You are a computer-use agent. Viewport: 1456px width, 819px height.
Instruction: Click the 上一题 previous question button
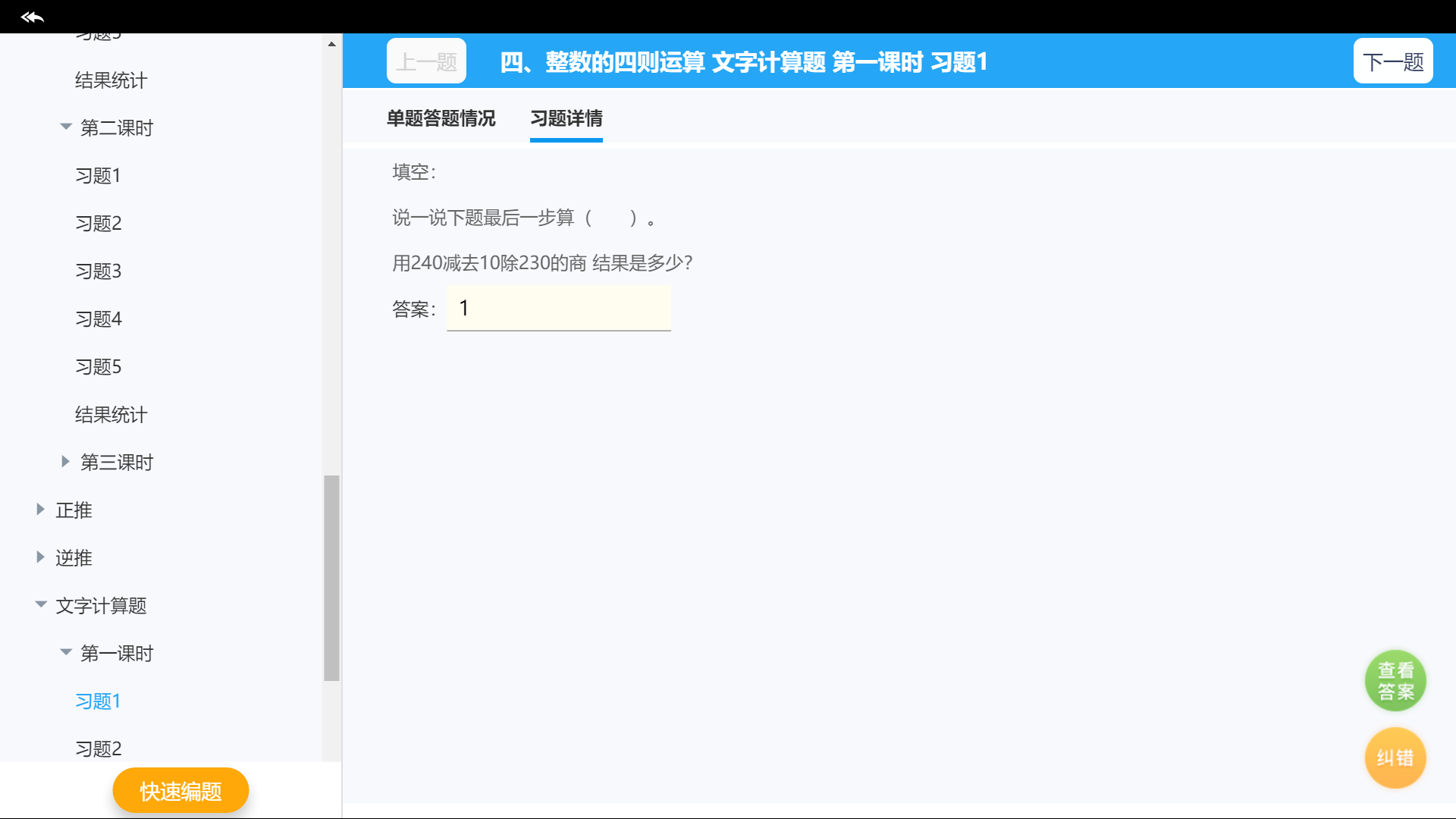[426, 61]
